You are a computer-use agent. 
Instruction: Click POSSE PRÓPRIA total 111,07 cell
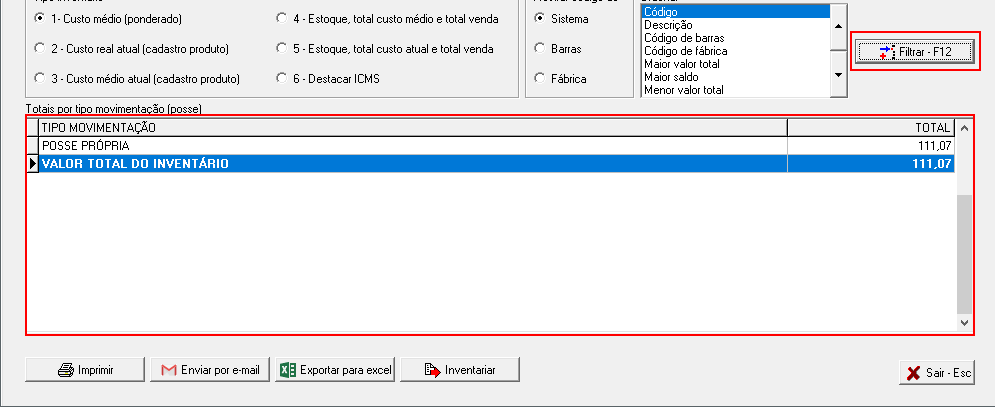(x=871, y=146)
